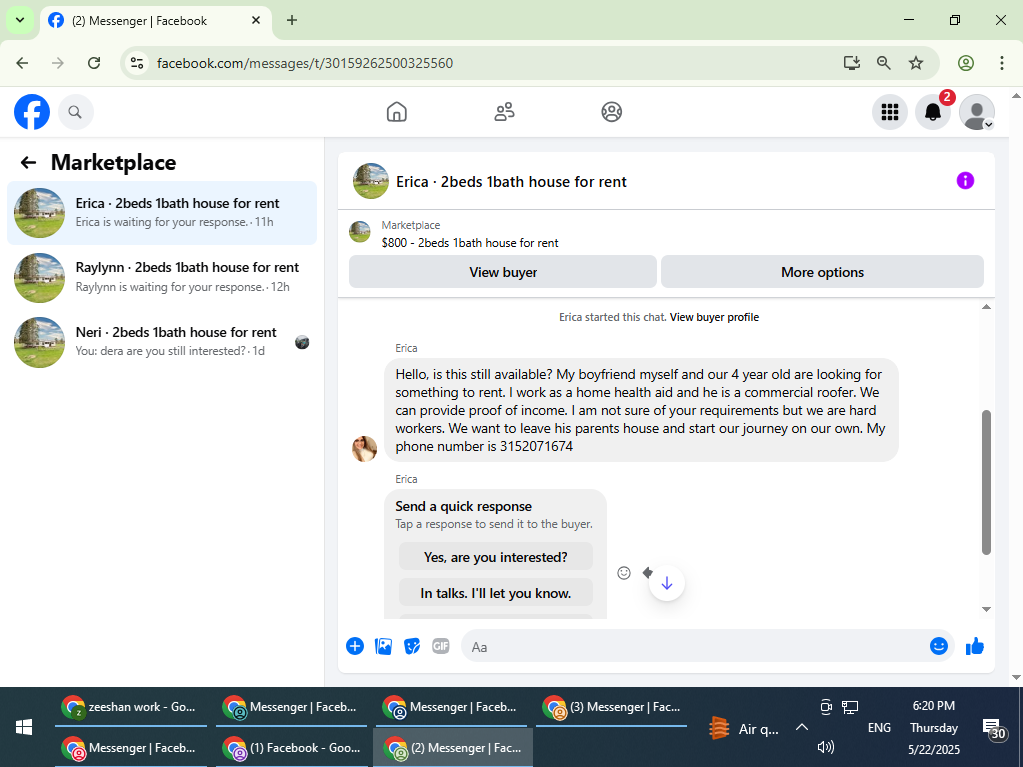Open a new browser tab

pos(292,20)
